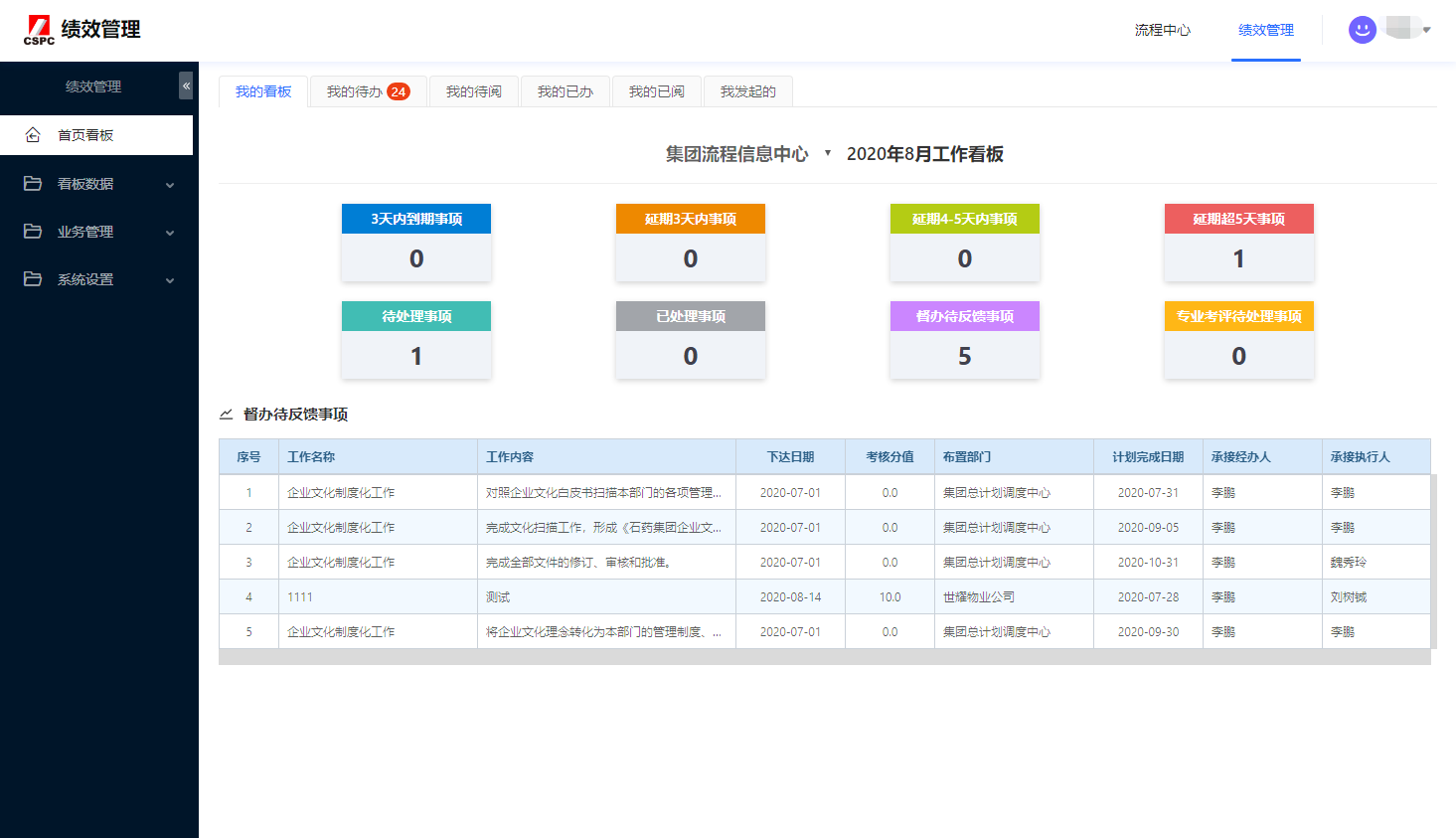
Task: Collapse the sidebar with double-arrow icon
Action: pos(186,85)
